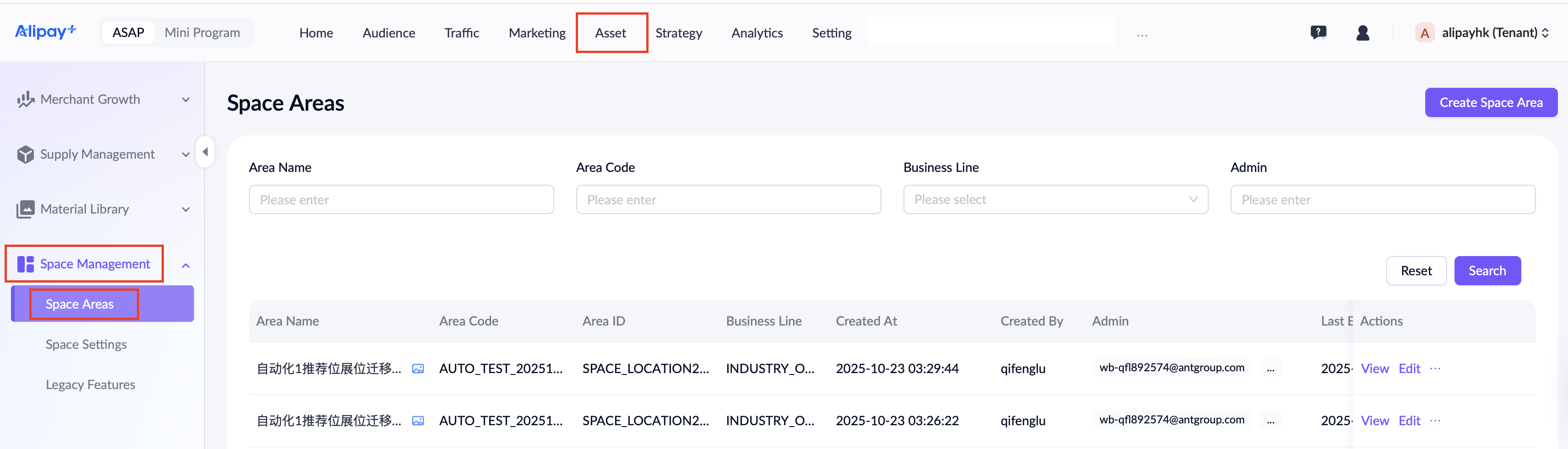Viewport: 1568px width, 449px height.
Task: Expand the Supply Management section
Action: 103,155
